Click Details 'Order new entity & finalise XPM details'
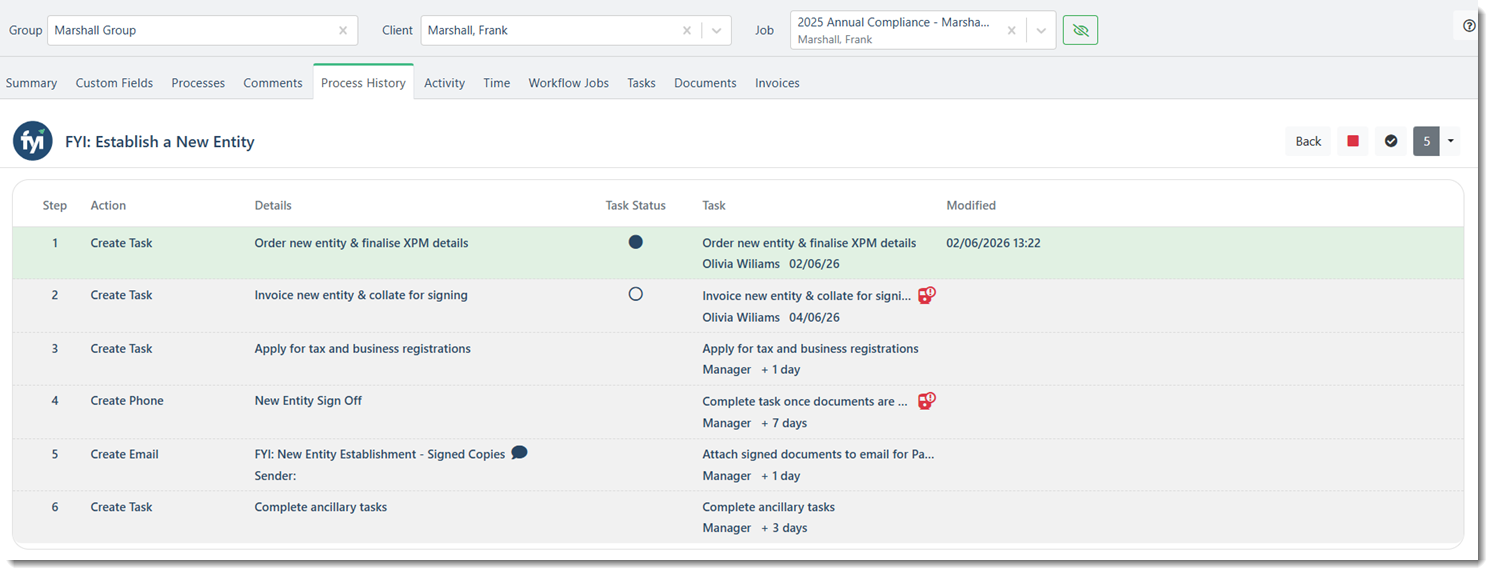 pyautogui.click(x=361, y=243)
